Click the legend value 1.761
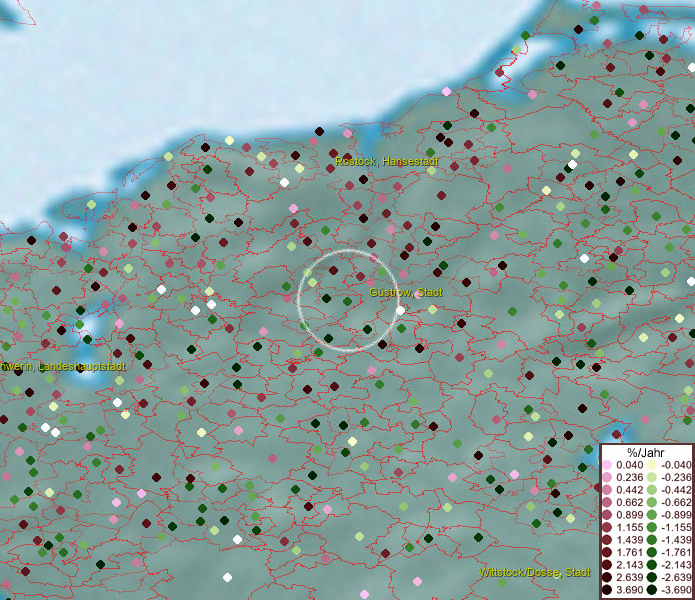695x600 pixels. tap(629, 553)
